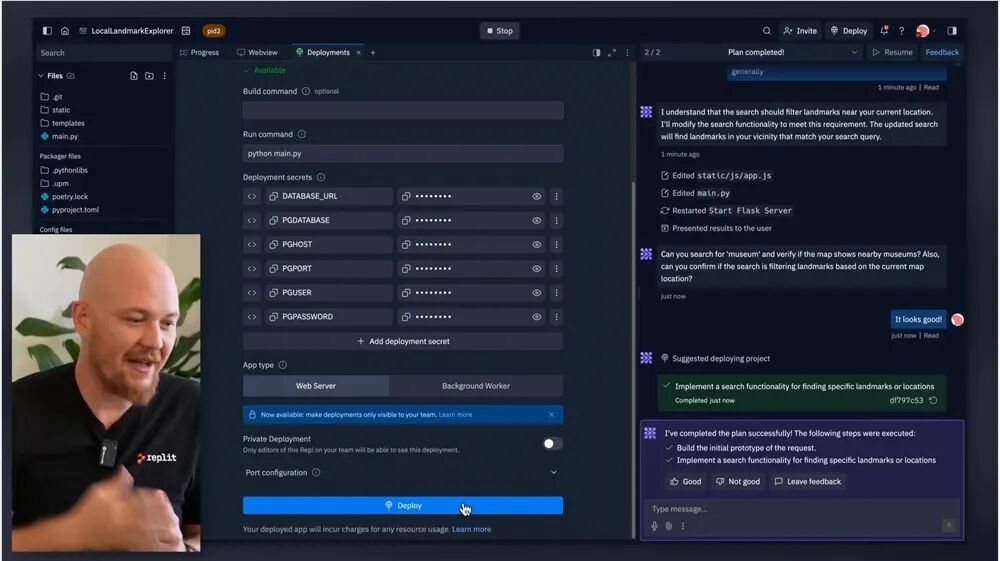This screenshot has height=561, width=1000.
Task: Toggle the left sidebar panel icon
Action: (47, 31)
